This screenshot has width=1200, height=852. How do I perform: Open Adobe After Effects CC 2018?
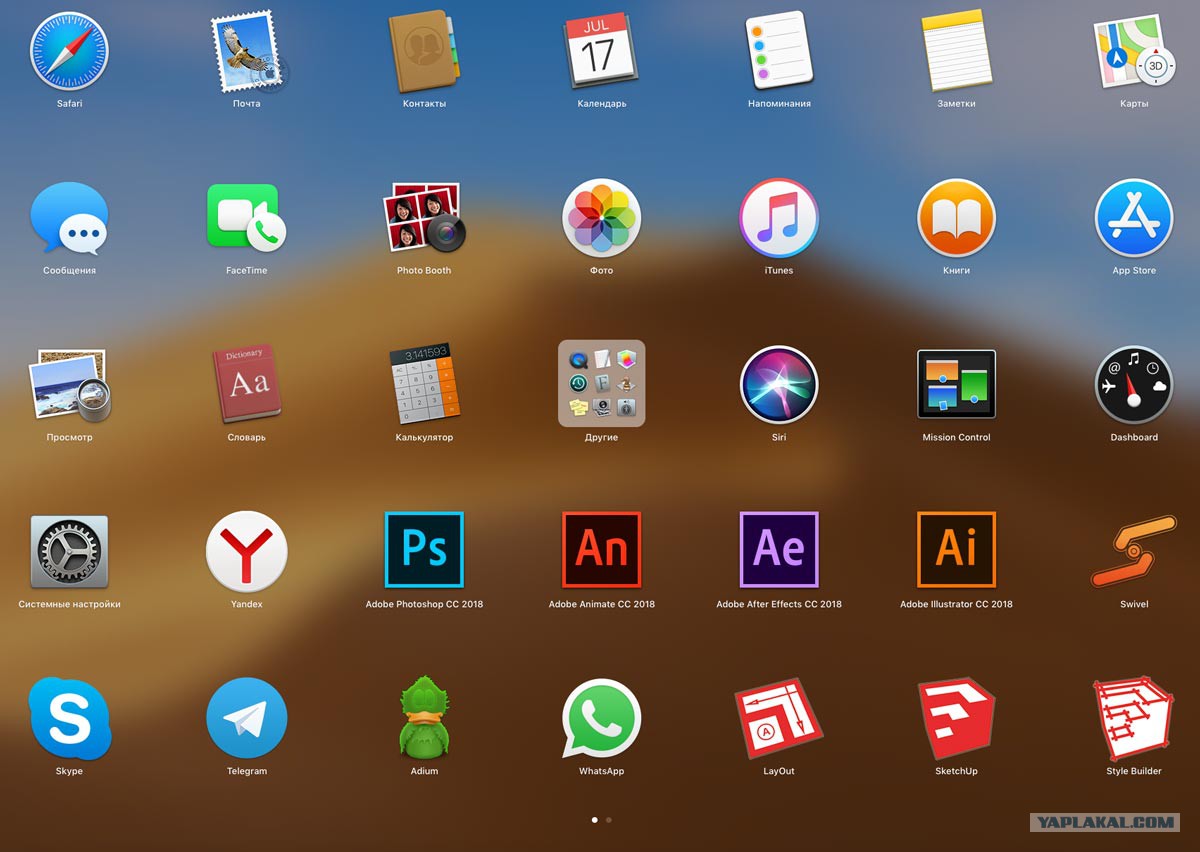pos(779,550)
